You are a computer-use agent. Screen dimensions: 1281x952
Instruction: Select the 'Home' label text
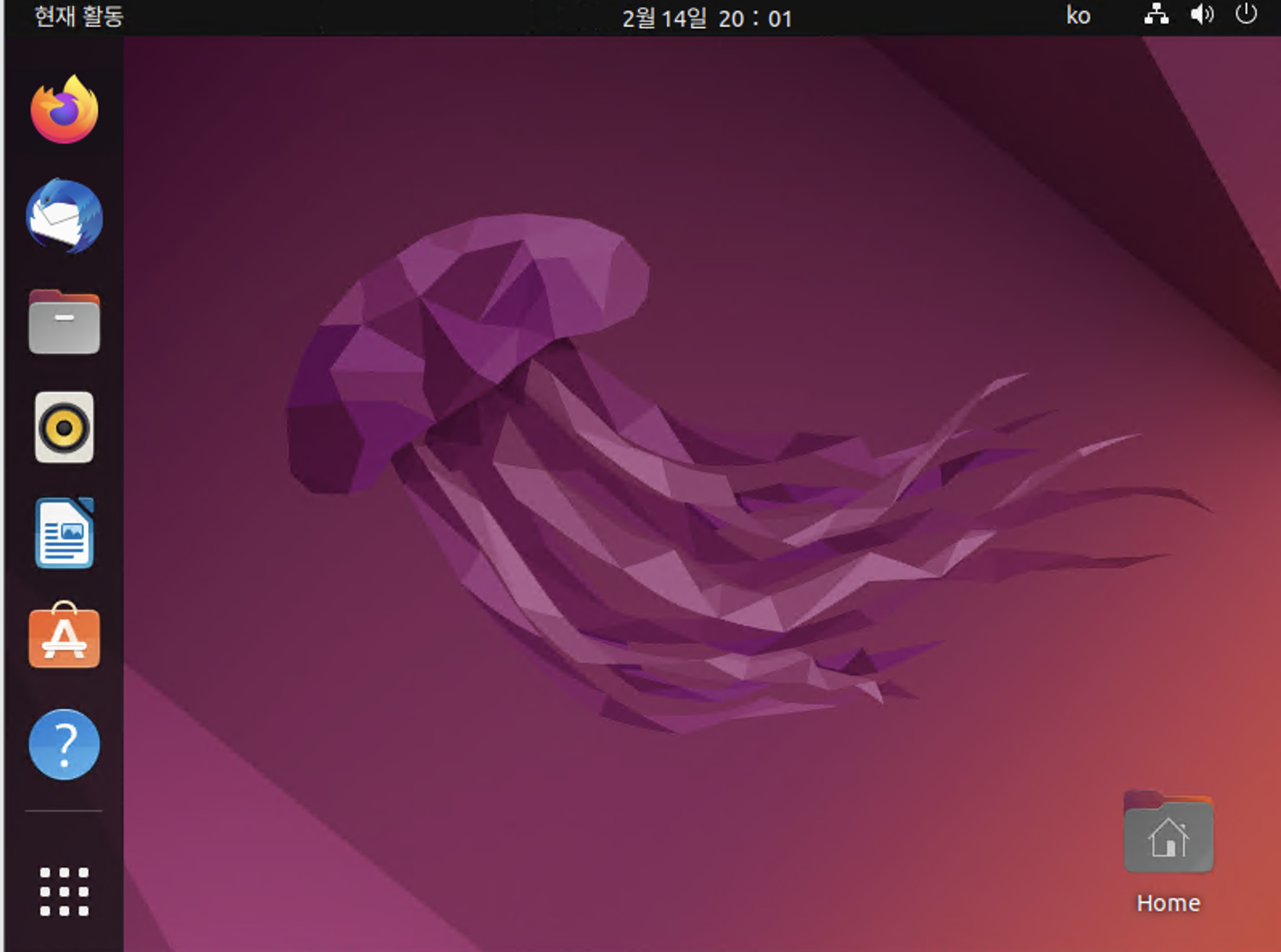tap(1168, 903)
